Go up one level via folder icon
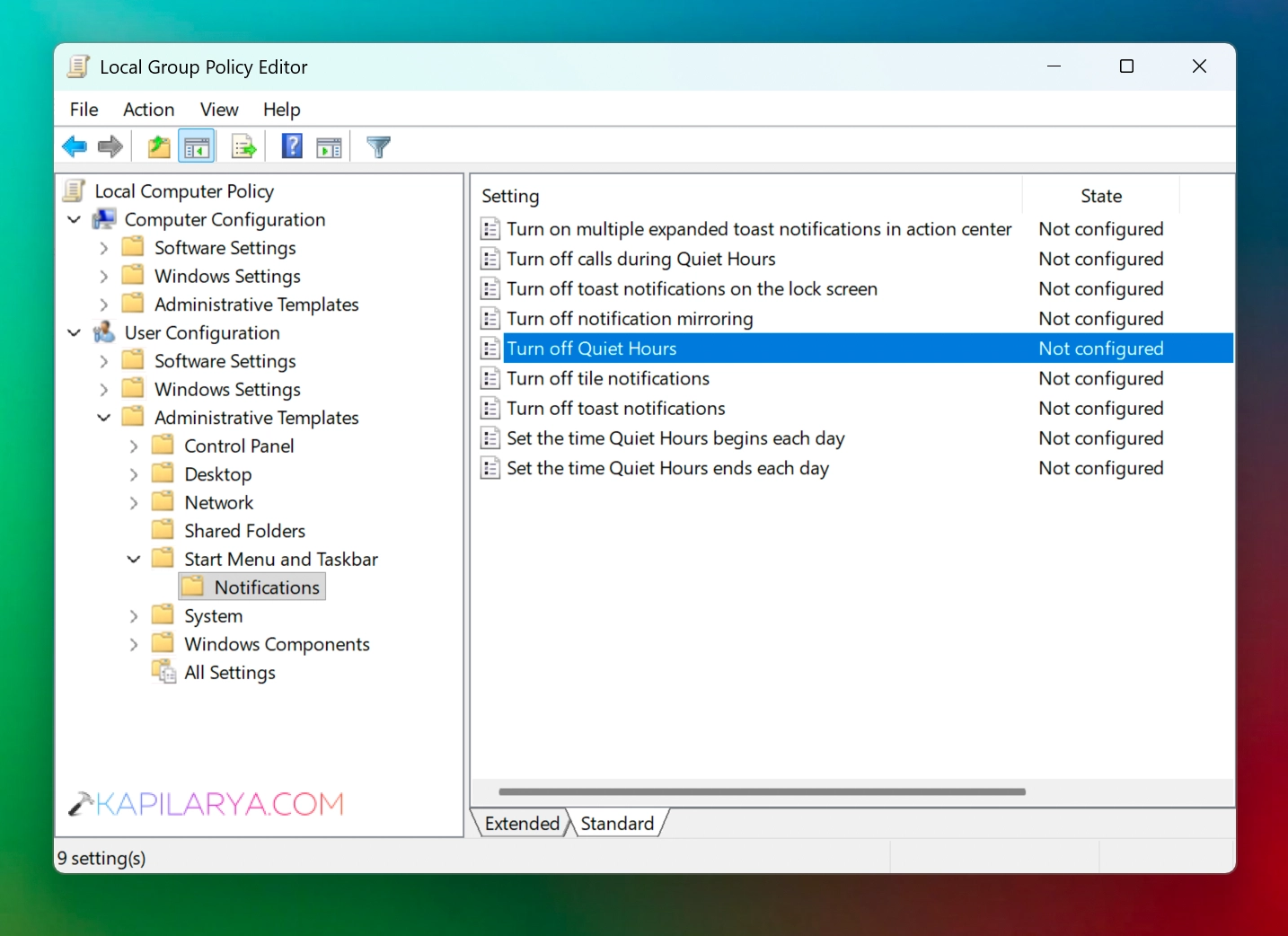The image size is (1288, 936). point(159,146)
